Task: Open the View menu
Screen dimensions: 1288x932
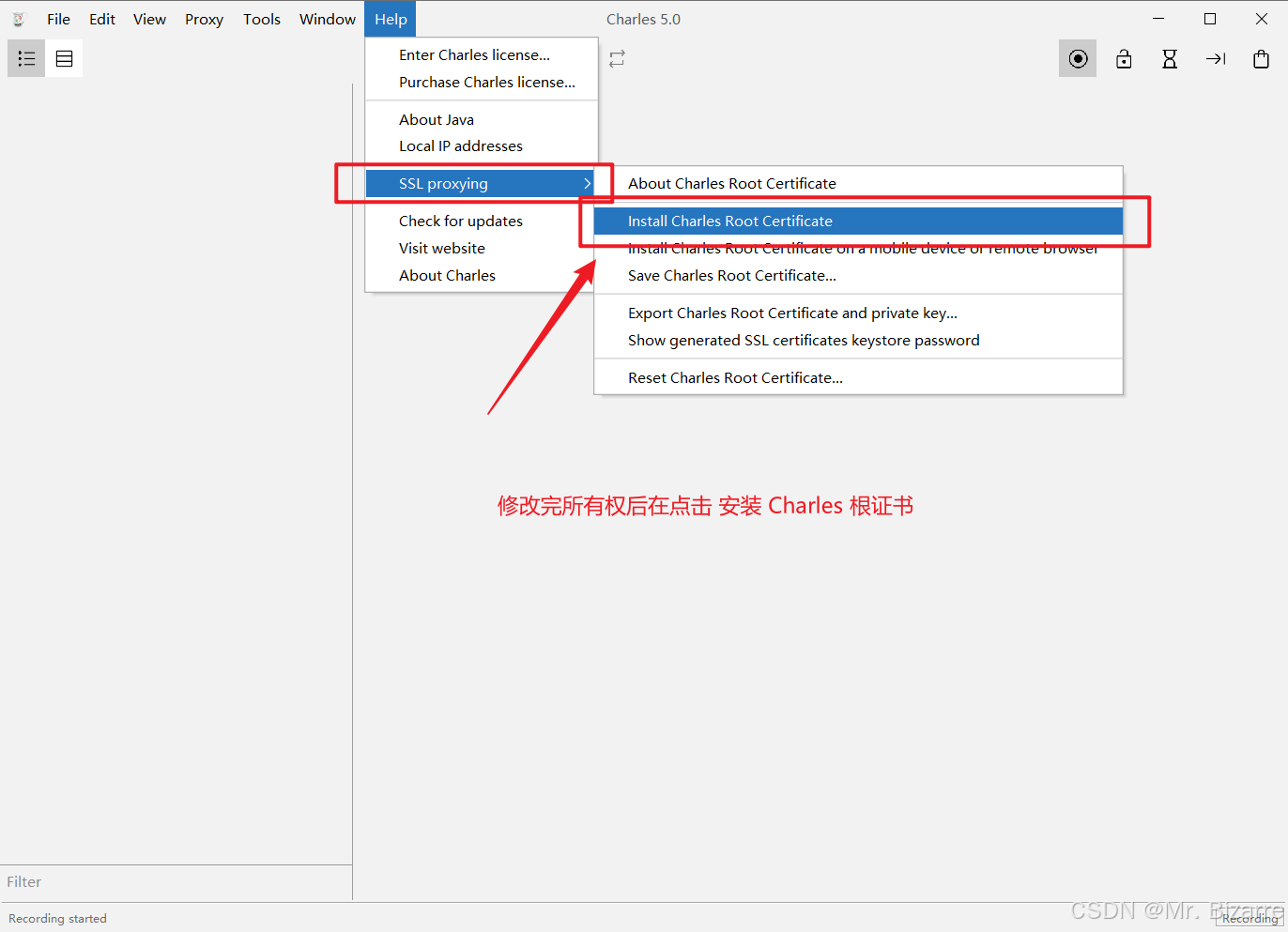Action: (x=149, y=19)
